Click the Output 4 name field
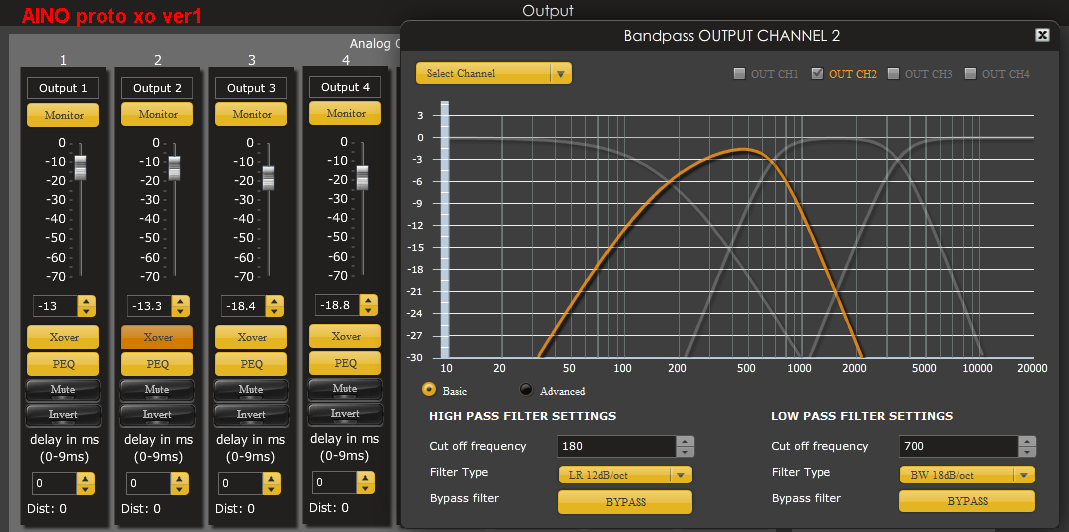 coord(345,87)
